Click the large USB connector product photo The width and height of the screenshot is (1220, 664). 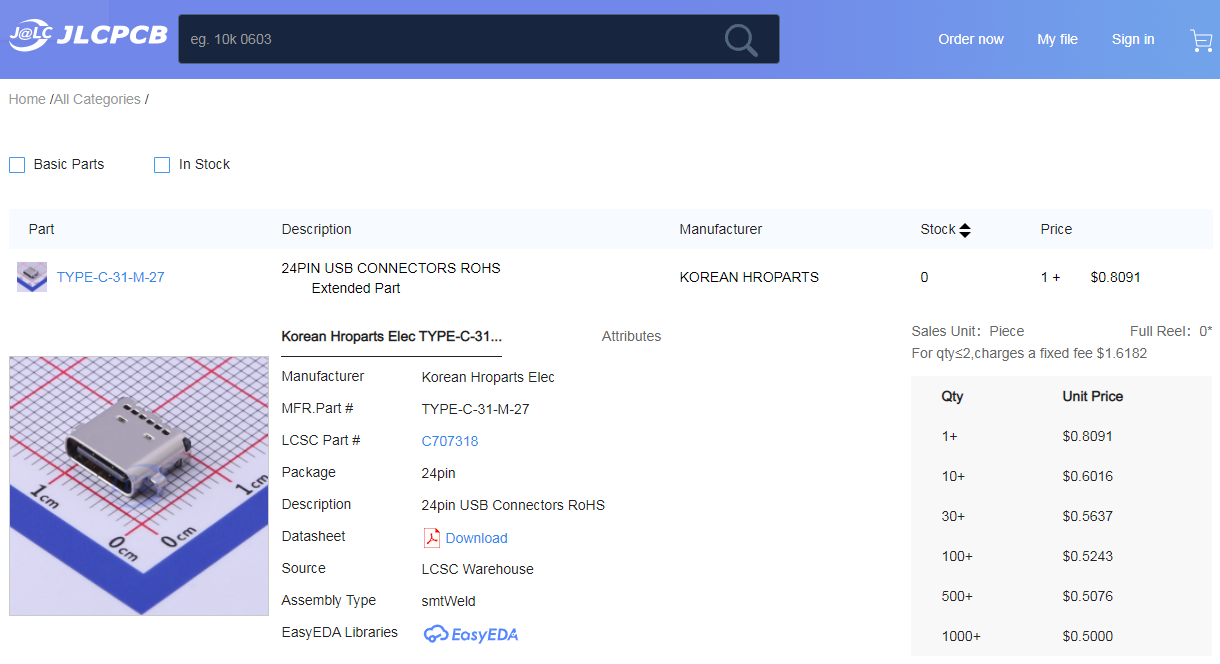(x=139, y=486)
